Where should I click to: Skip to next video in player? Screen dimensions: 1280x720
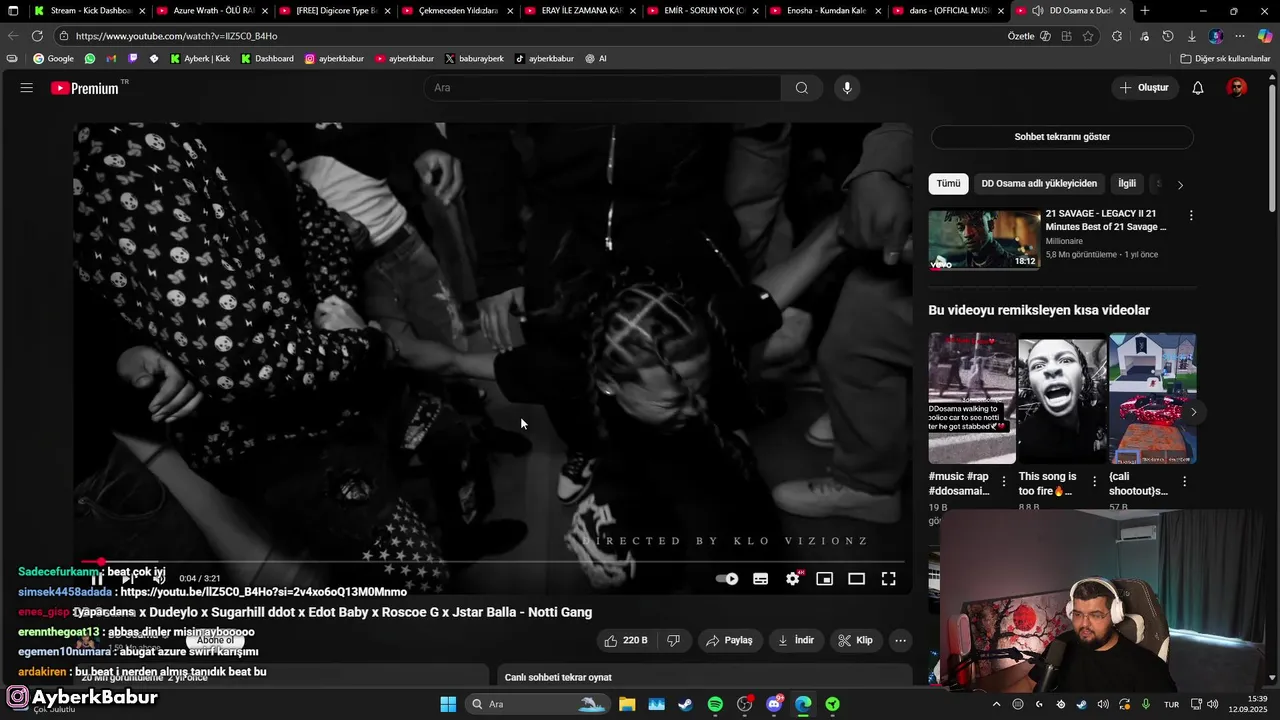(x=127, y=579)
